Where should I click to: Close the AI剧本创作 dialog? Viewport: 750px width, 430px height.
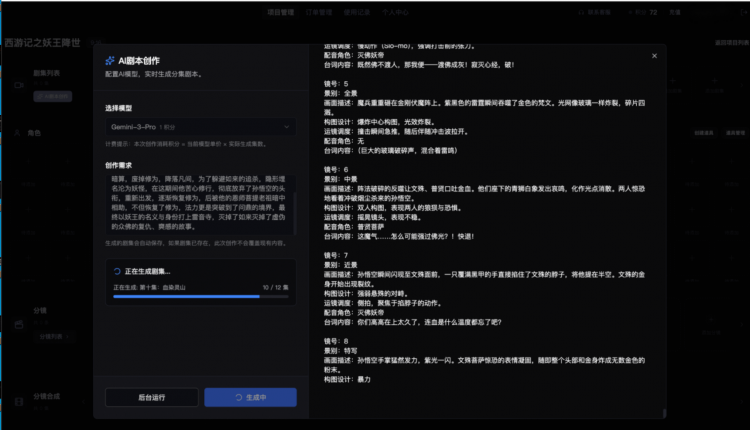coord(654,56)
